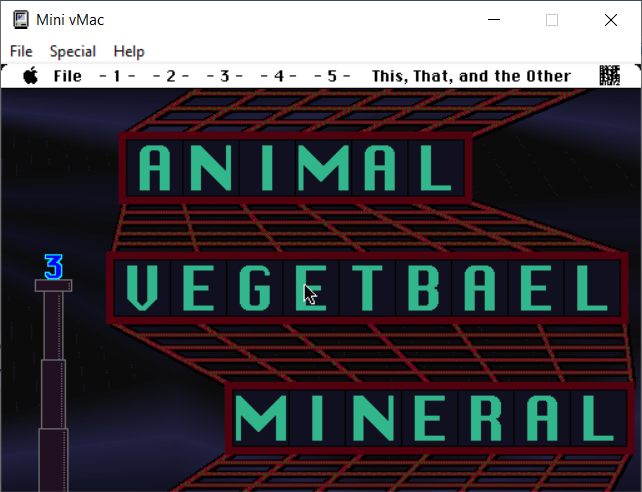This screenshot has width=642, height=492.
Task: Select the E tile in MINERAL
Action: click(430, 418)
